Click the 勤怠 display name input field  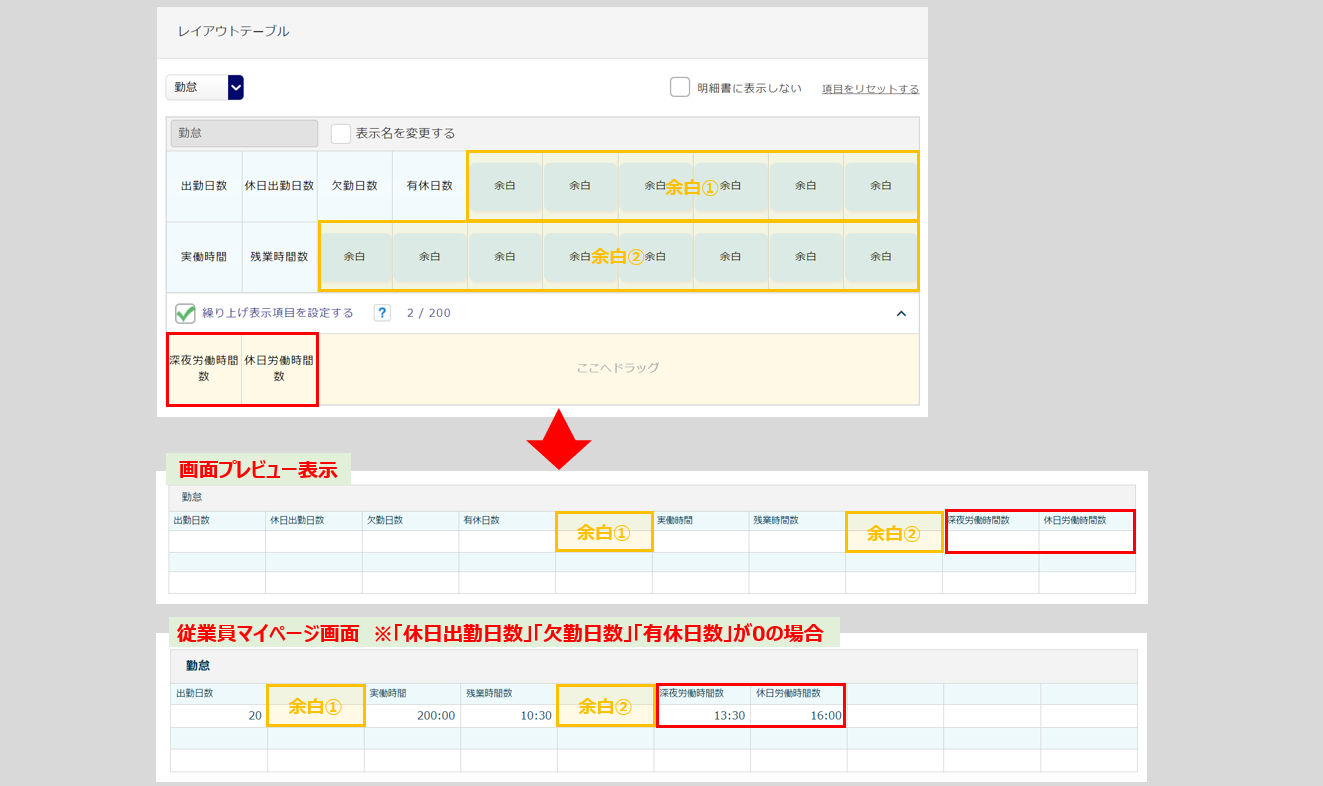(244, 133)
